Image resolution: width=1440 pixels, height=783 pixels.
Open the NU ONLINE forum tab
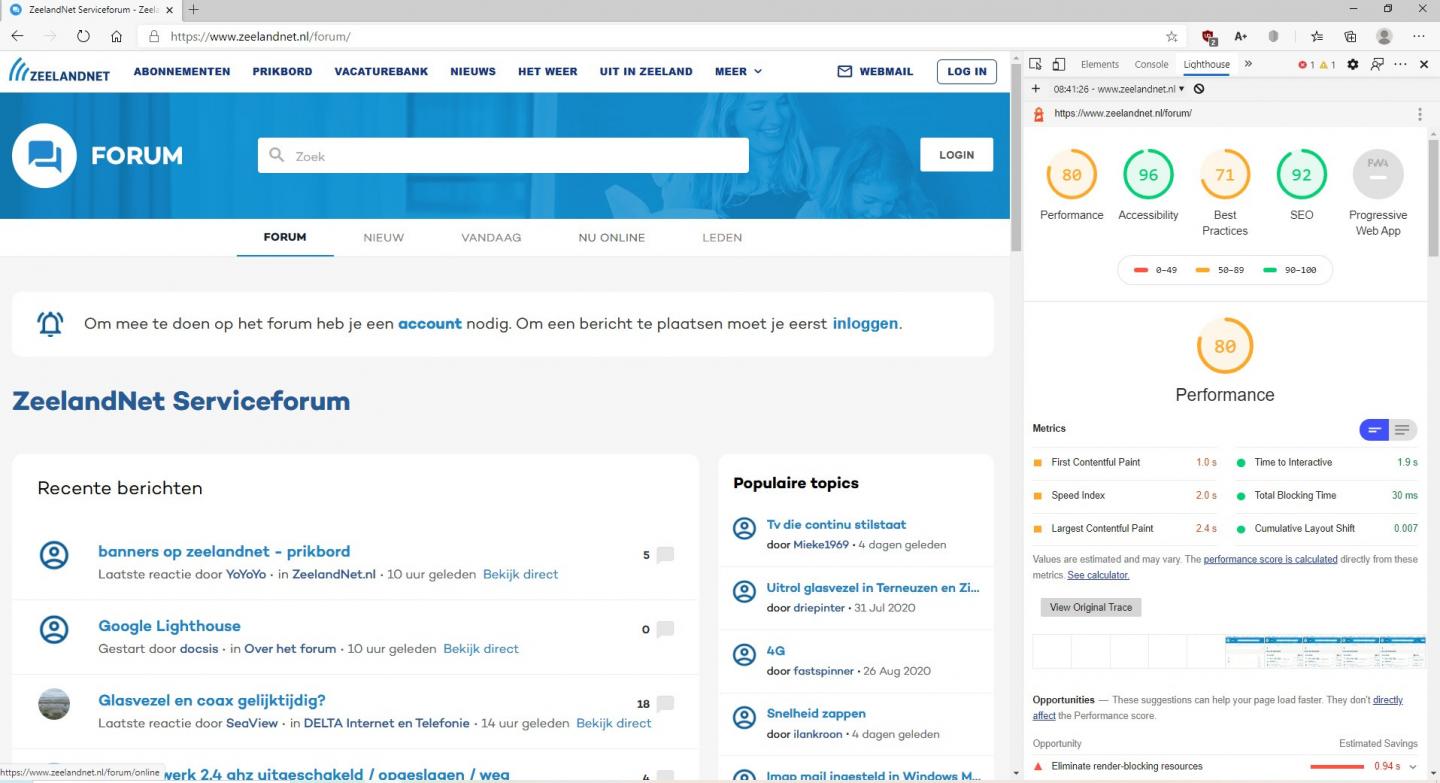click(x=612, y=238)
